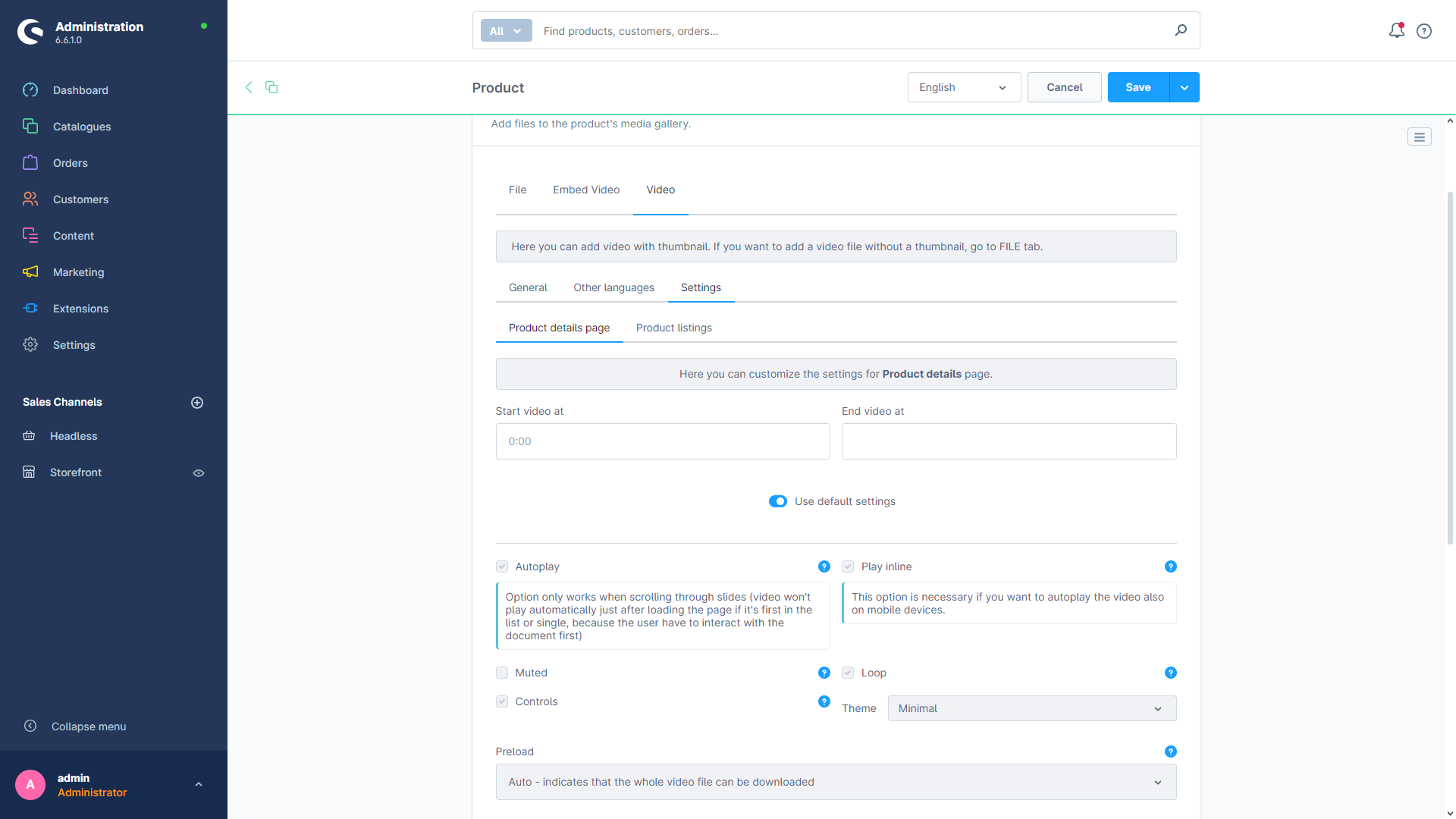This screenshot has height=819, width=1456.
Task: Click the notifications bell icon
Action: point(1397,31)
